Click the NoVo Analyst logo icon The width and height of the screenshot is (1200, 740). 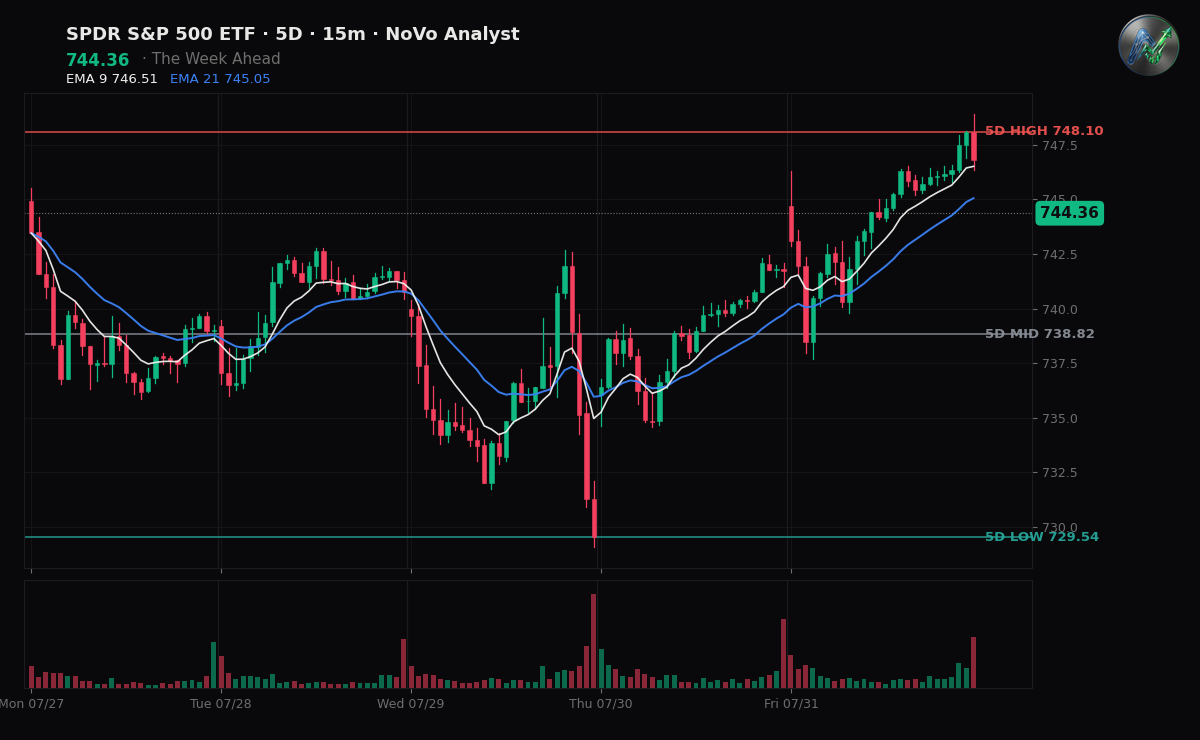[1148, 45]
